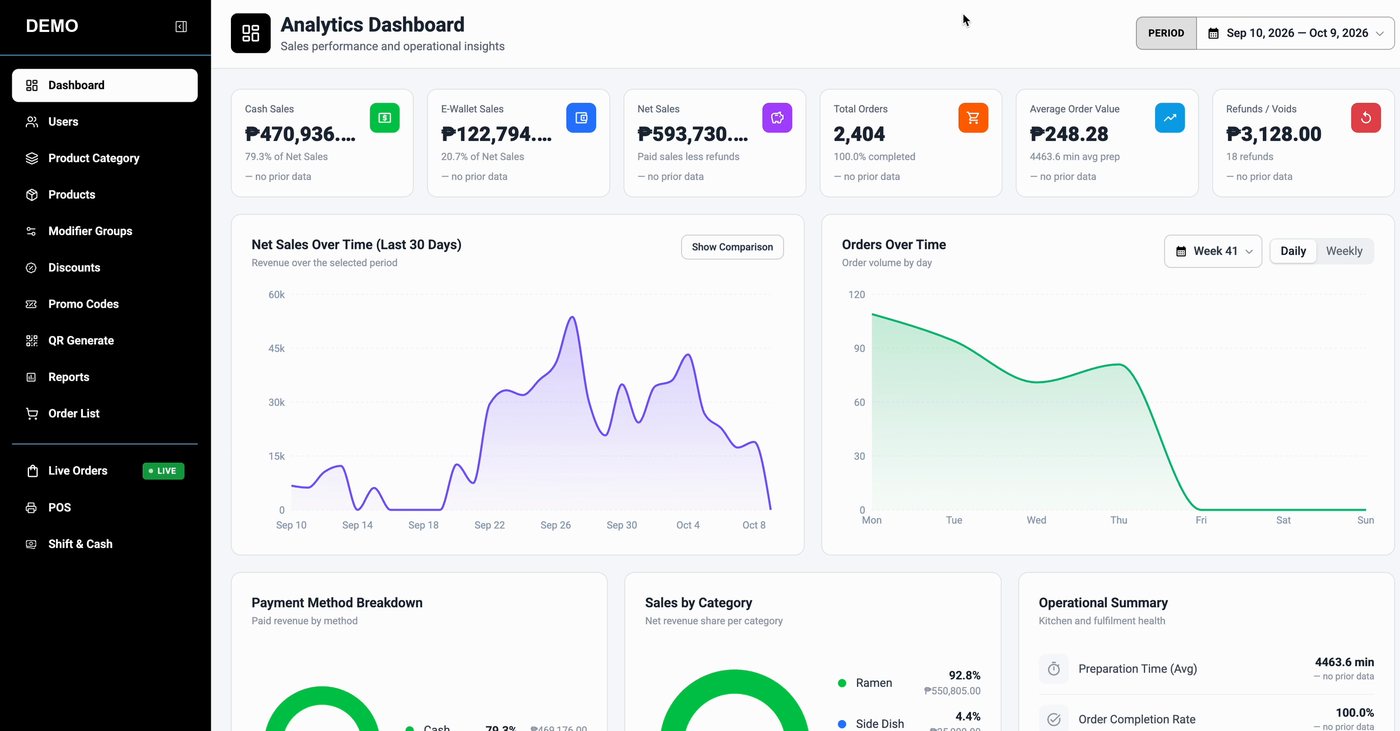Open Reports from the sidebar
1400x731 pixels.
pos(105,377)
